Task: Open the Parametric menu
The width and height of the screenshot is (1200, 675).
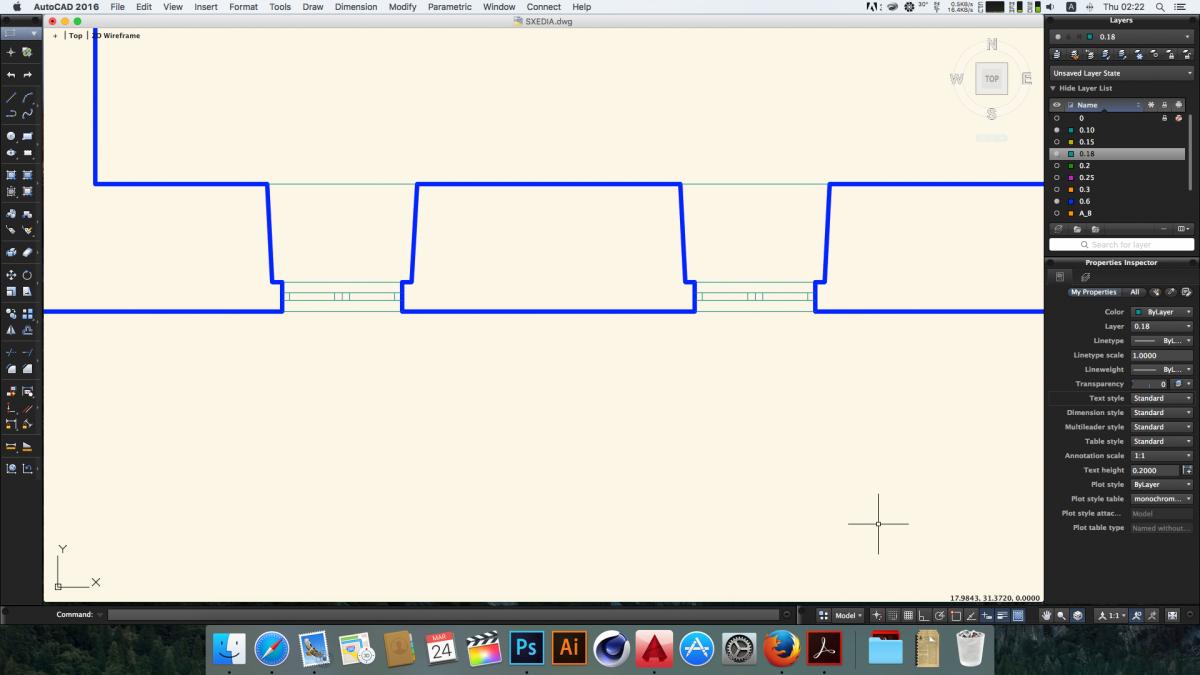Action: 449,7
